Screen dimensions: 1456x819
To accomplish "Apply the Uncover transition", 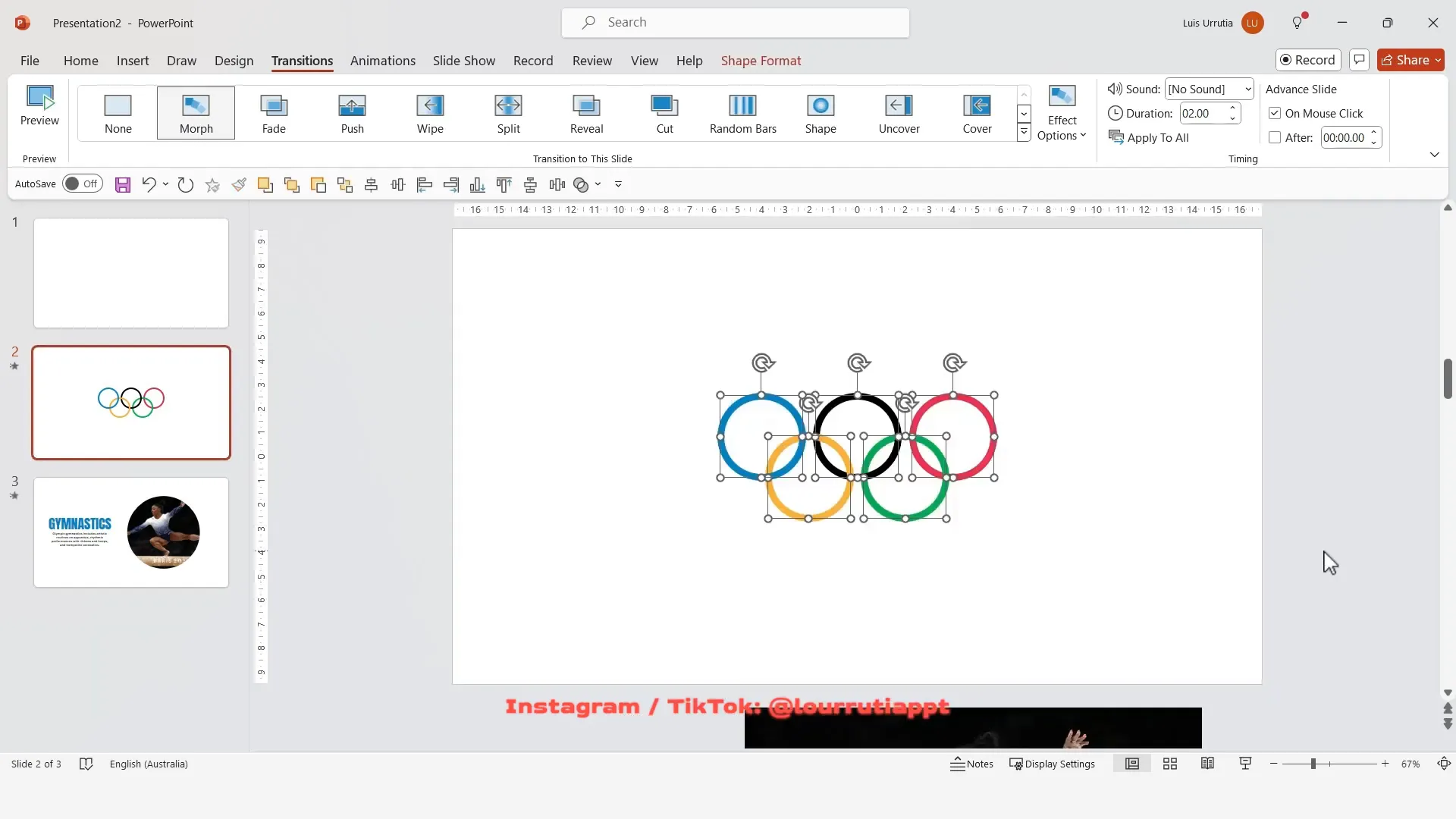I will [x=899, y=113].
